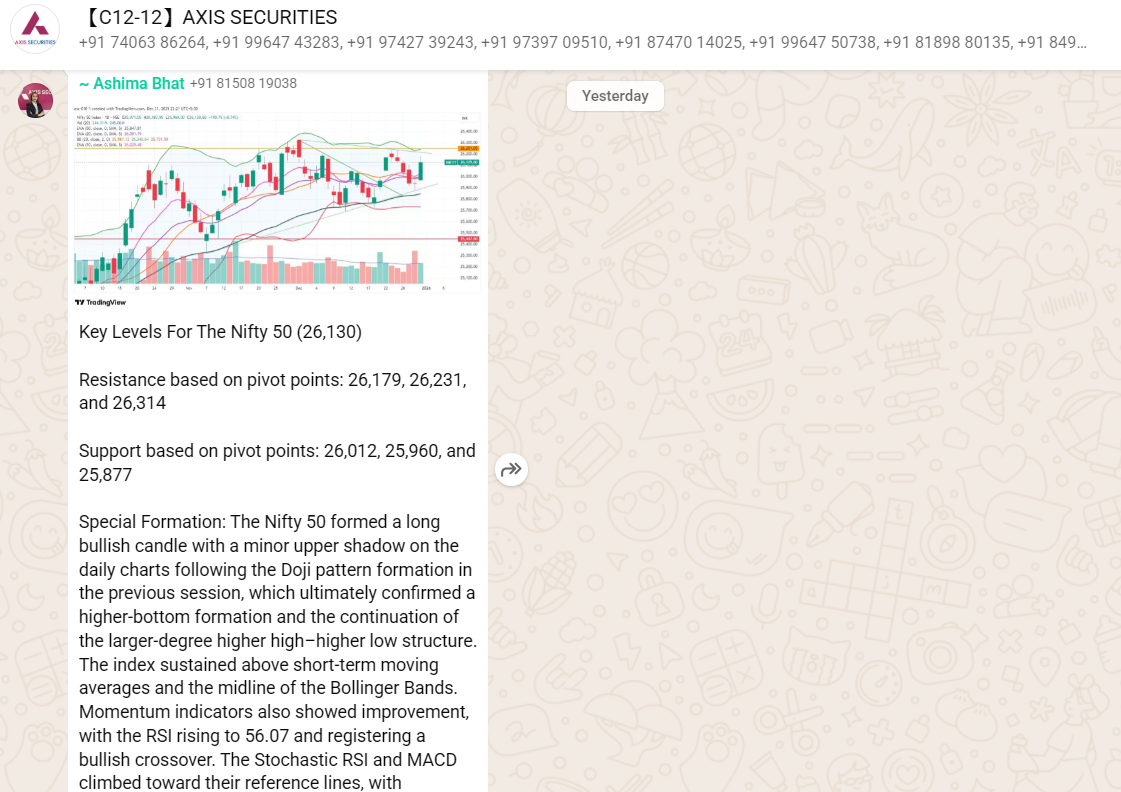Click the Yesterday date badge
The height and width of the screenshot is (792, 1121).
click(615, 96)
